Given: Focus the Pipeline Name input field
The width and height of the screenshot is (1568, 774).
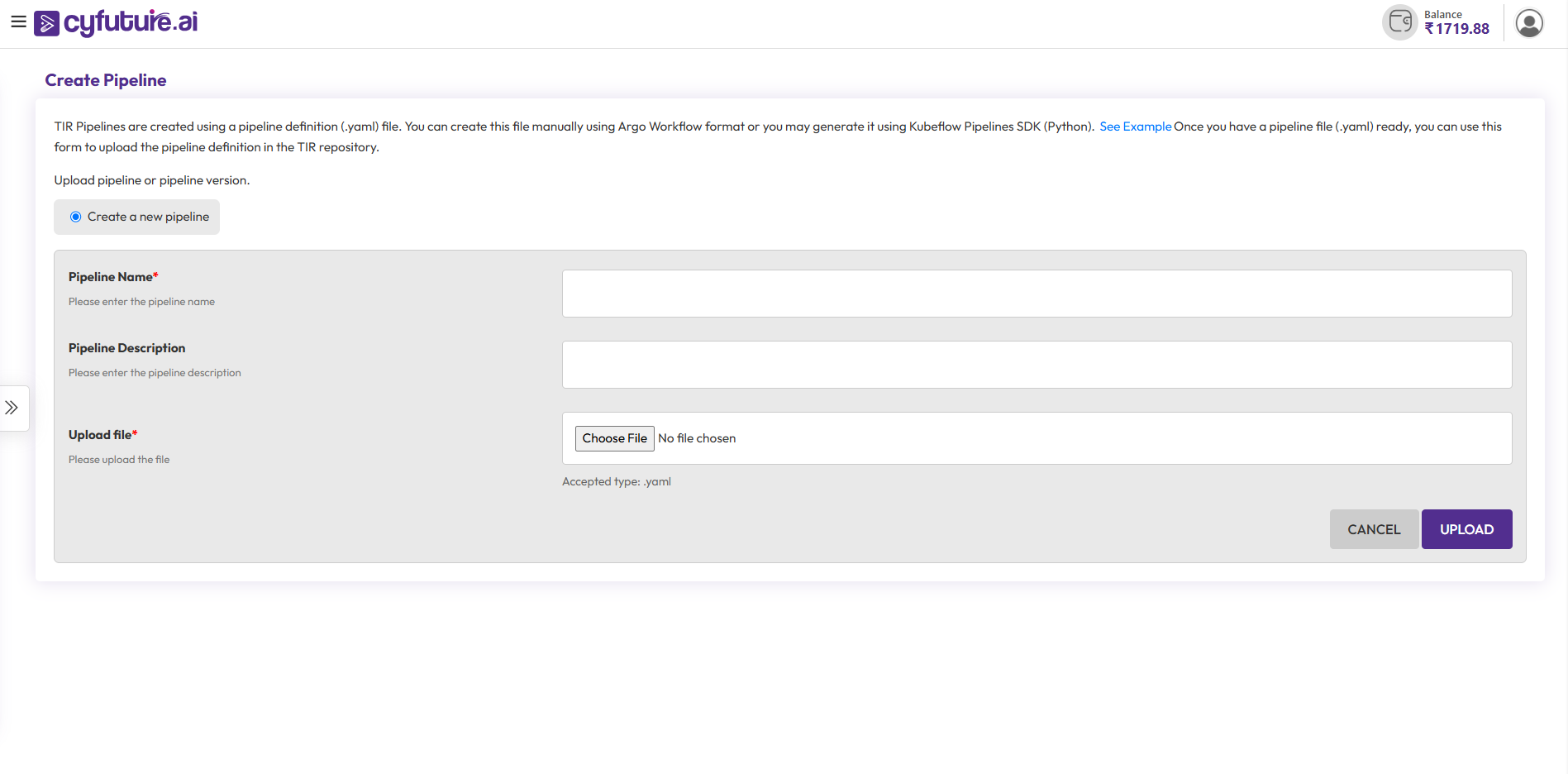Looking at the screenshot, I should tap(1037, 294).
